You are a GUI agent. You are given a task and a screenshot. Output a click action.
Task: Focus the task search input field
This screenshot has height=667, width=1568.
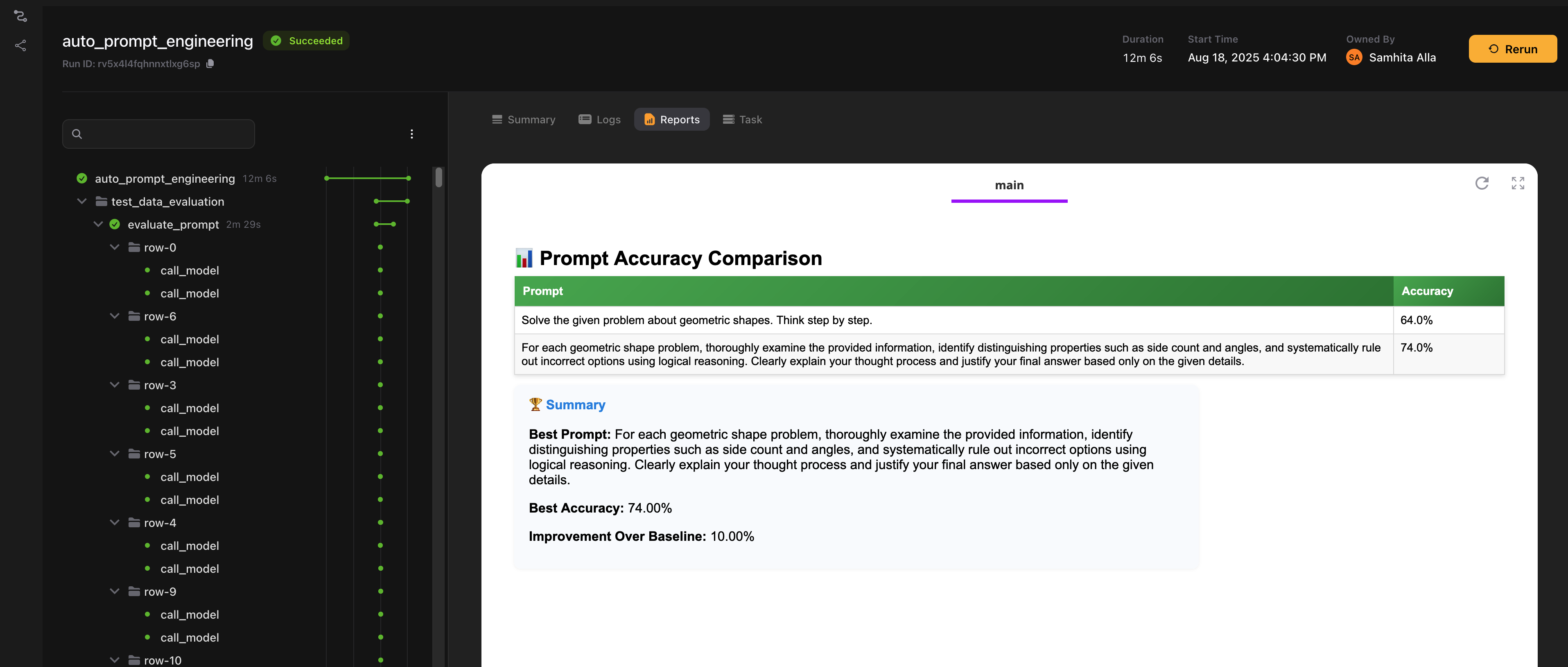point(158,134)
